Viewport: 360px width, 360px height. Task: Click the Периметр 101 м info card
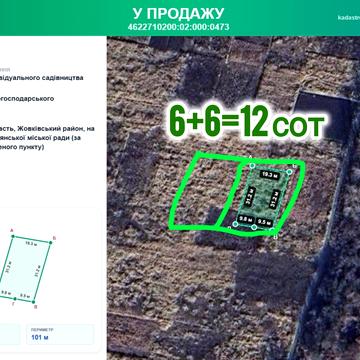coord(60,334)
